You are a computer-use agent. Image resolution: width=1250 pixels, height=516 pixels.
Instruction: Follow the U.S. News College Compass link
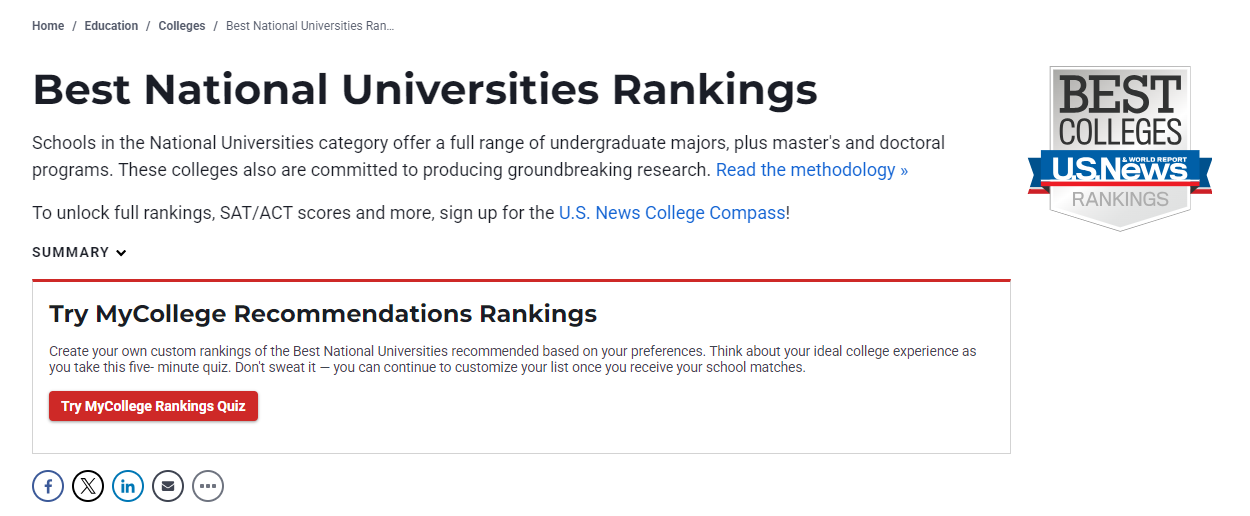tap(672, 213)
